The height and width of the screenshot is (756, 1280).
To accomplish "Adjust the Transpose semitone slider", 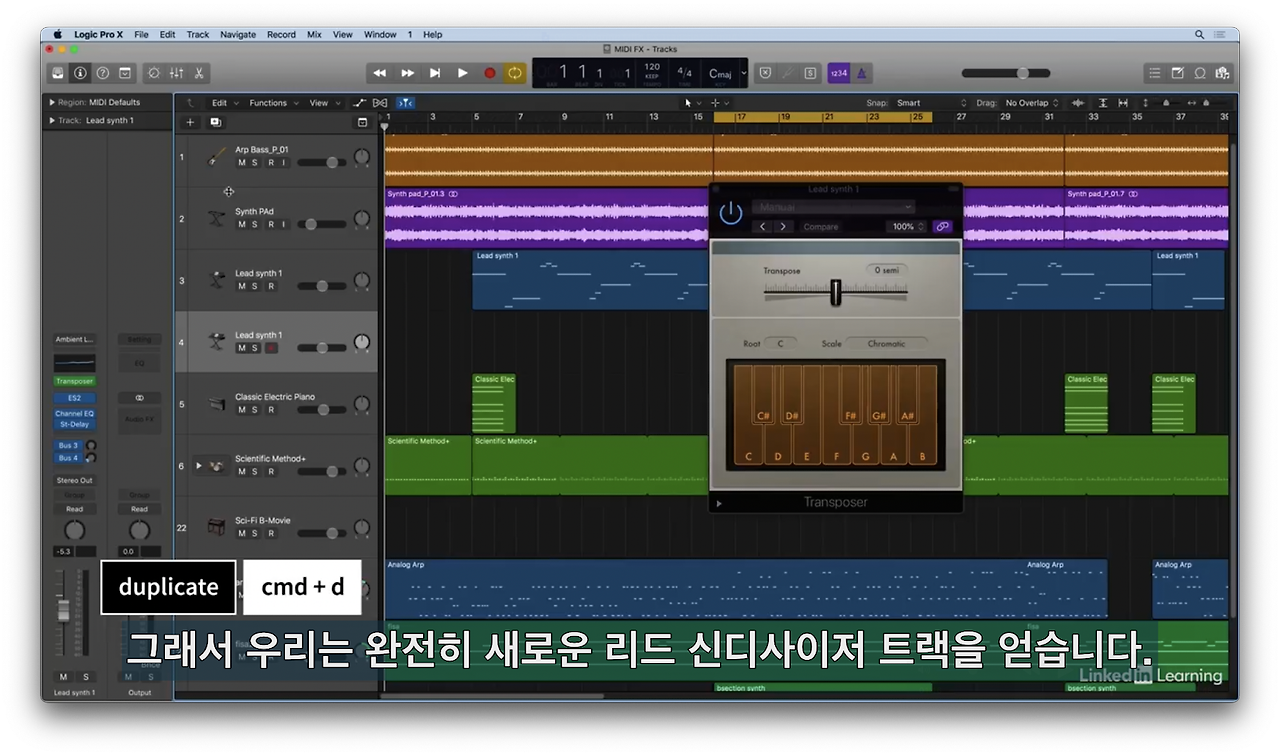I will click(836, 291).
